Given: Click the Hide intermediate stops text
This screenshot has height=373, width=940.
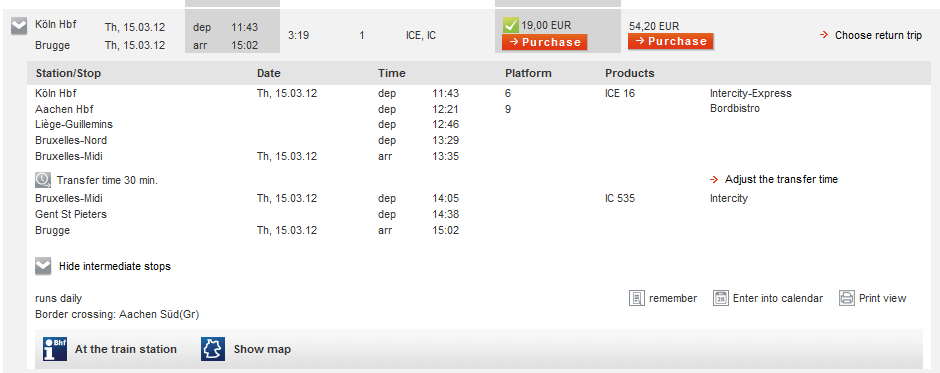Looking at the screenshot, I should tap(115, 266).
